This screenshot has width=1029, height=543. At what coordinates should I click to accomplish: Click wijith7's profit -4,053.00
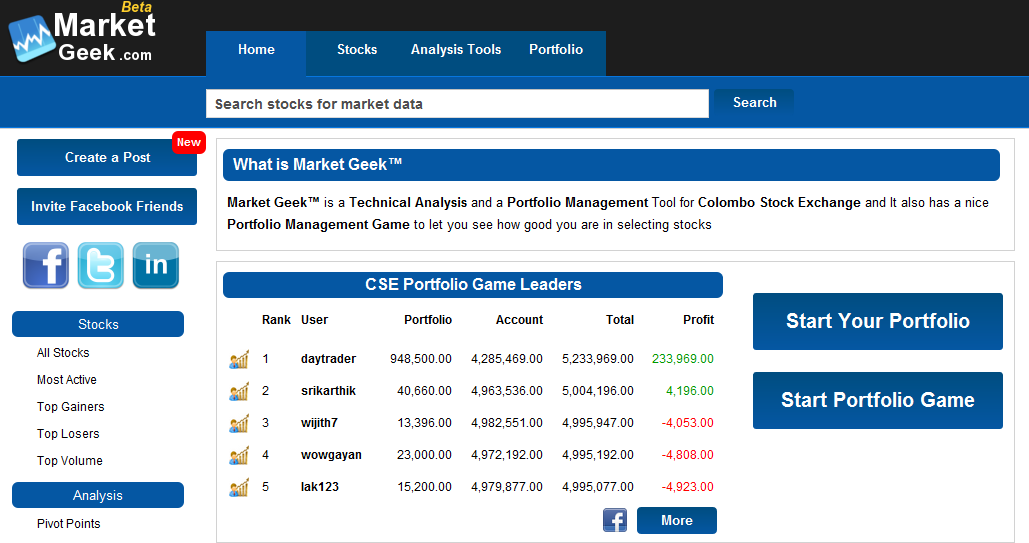(688, 423)
